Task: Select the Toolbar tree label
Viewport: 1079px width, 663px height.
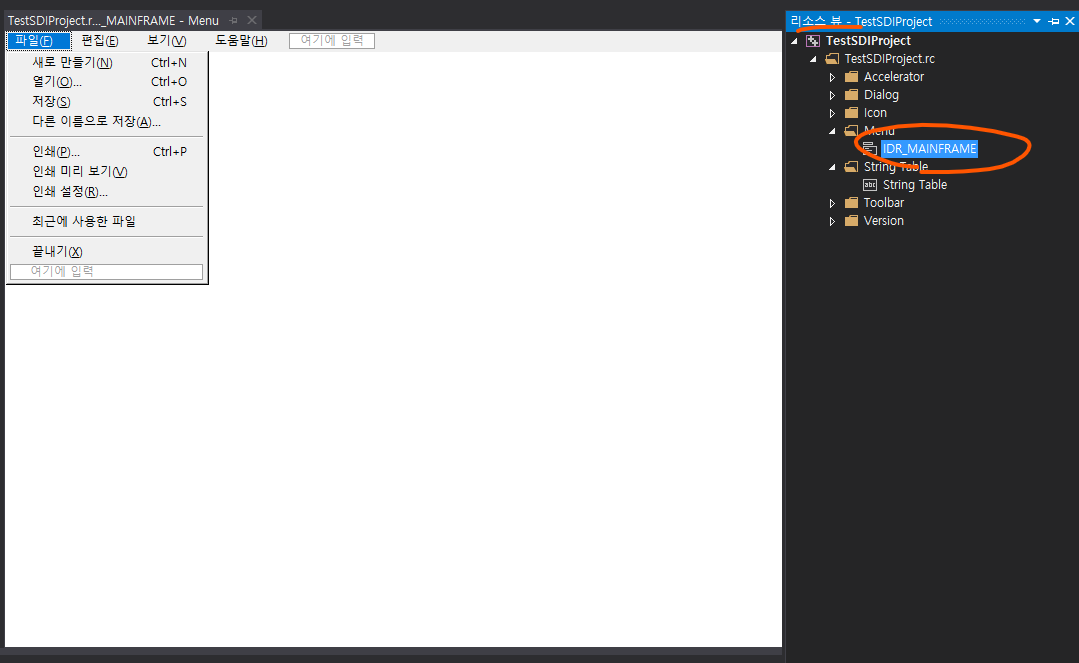Action: pos(884,202)
